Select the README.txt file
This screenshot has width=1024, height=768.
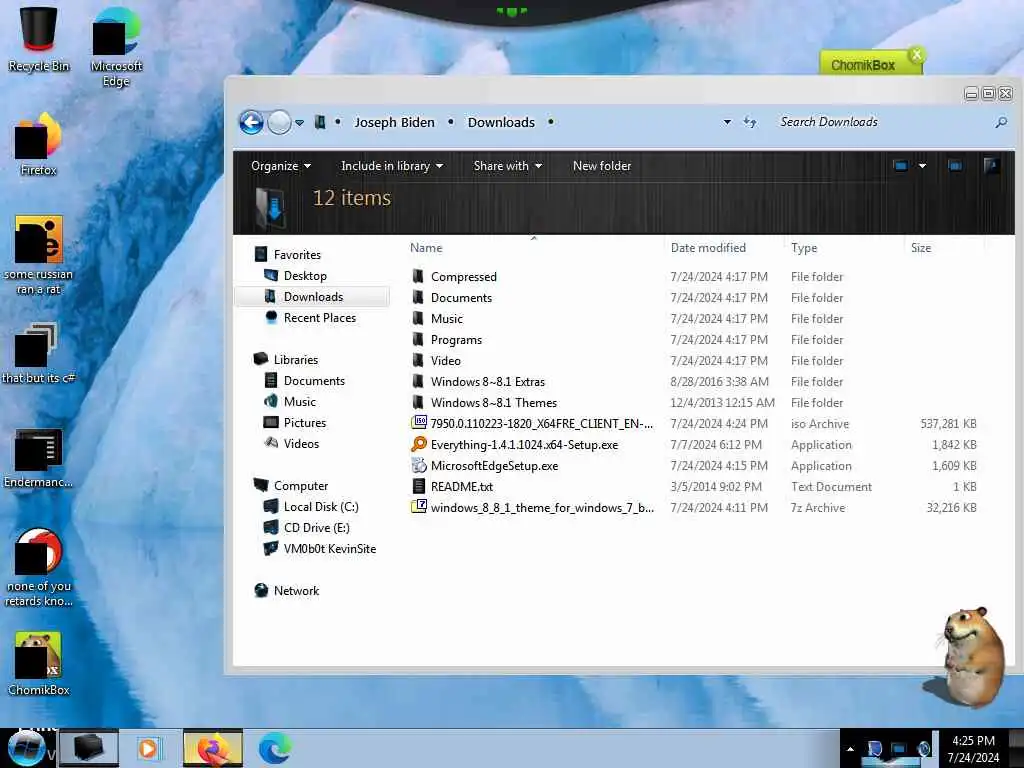(461, 487)
